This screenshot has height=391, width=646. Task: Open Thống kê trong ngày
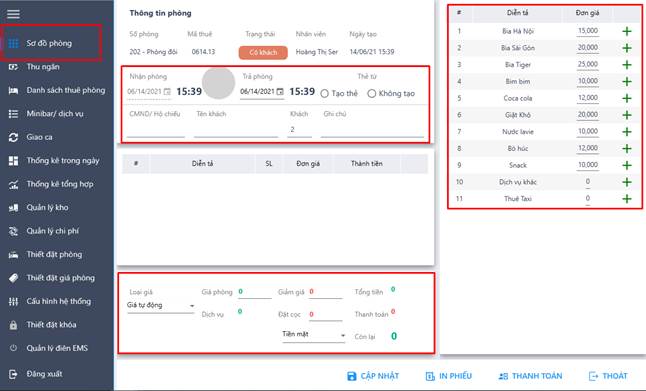pyautogui.click(x=63, y=161)
